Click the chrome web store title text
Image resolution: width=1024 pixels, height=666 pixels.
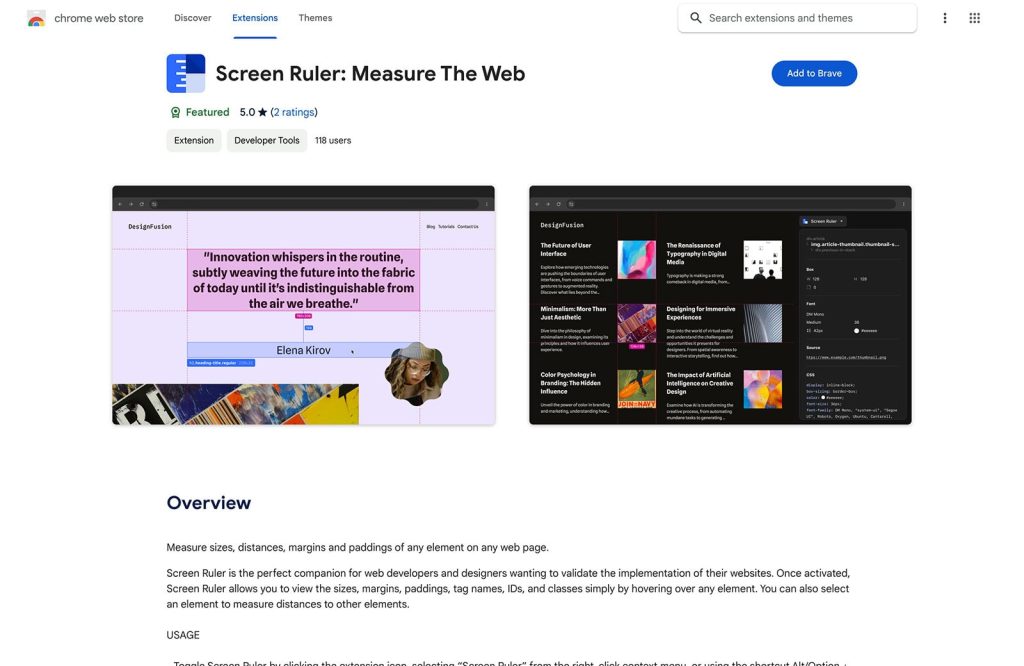tap(99, 18)
